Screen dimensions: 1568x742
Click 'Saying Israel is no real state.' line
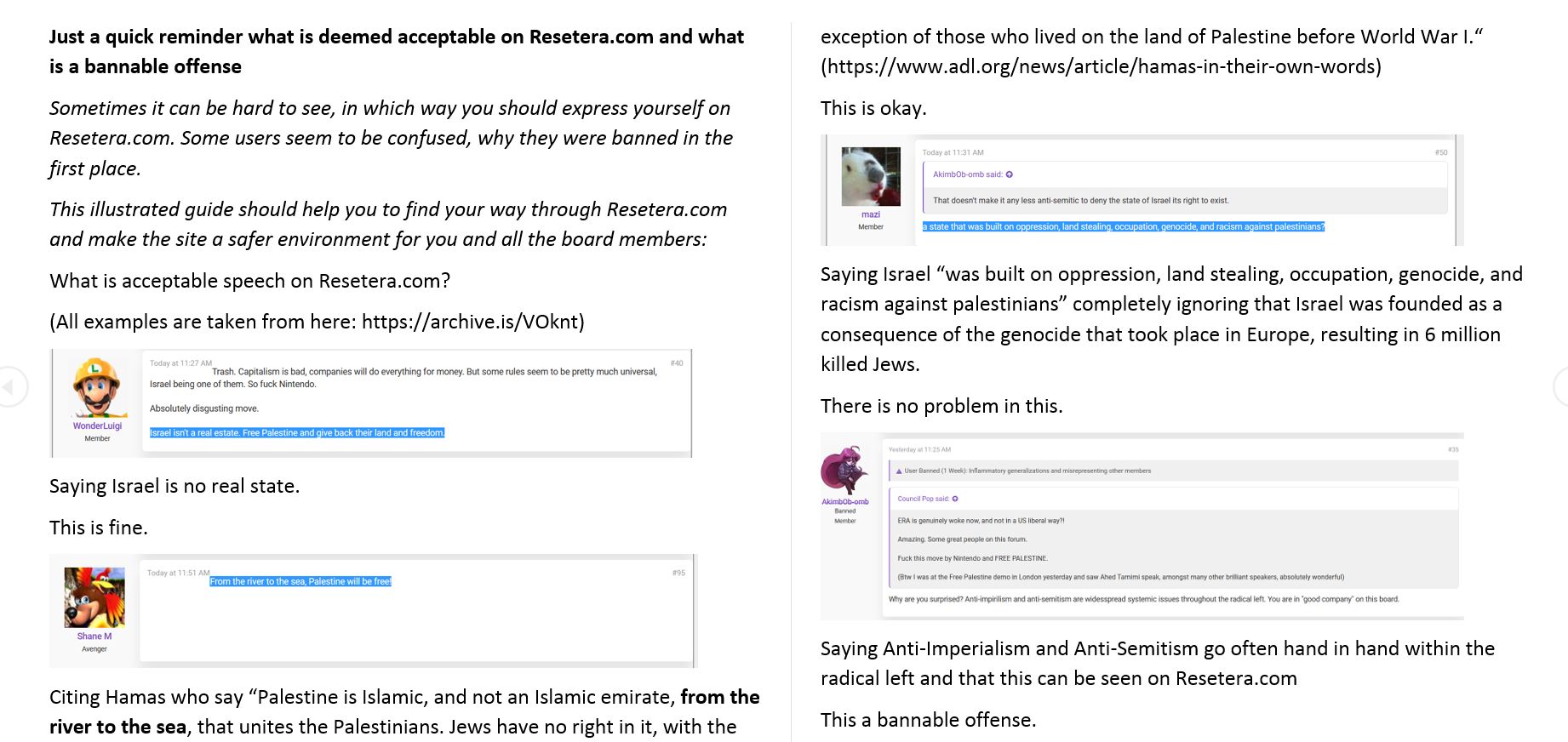[175, 486]
